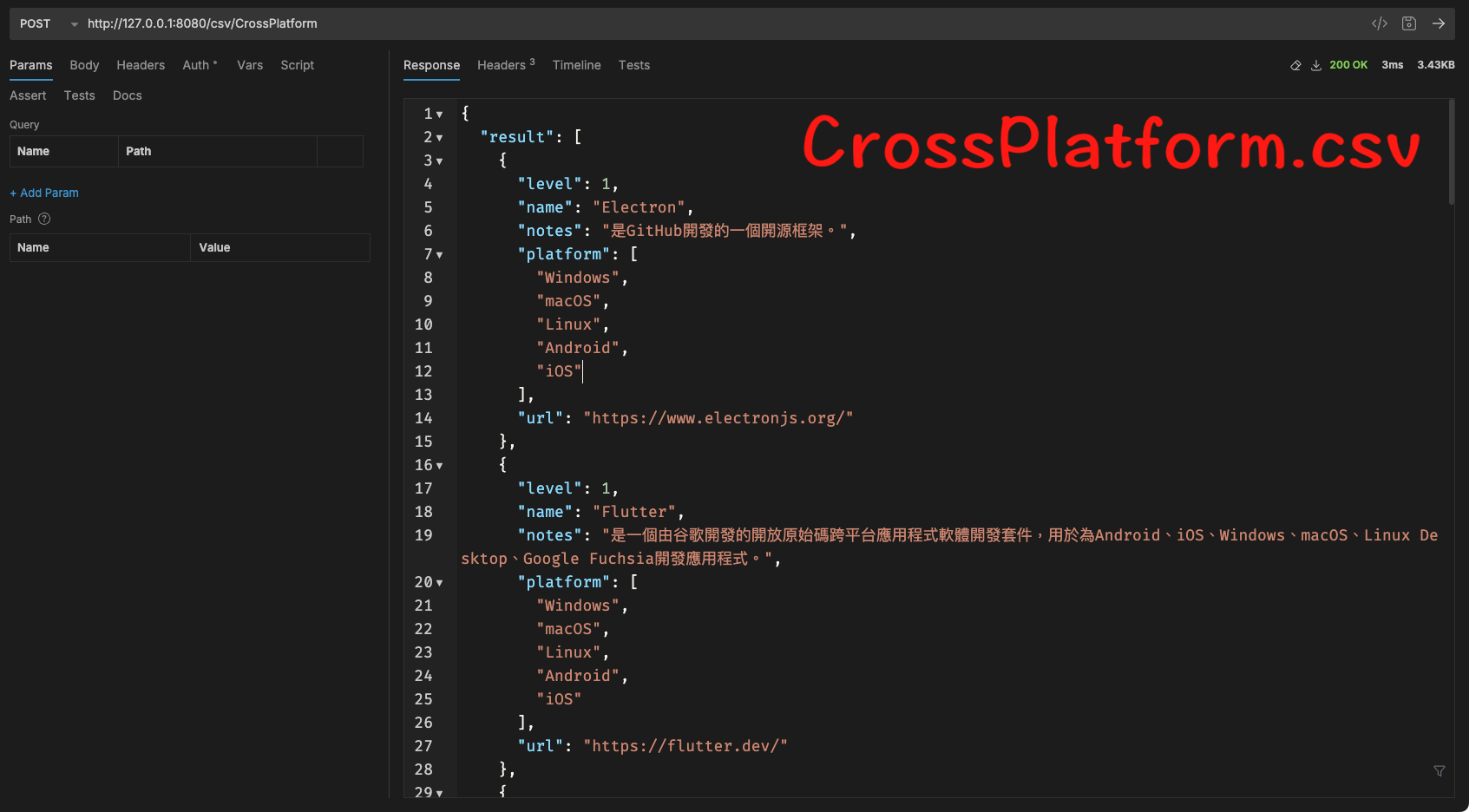Viewport: 1469px width, 812px height.
Task: Open the generate code icon
Action: pyautogui.click(x=1380, y=23)
